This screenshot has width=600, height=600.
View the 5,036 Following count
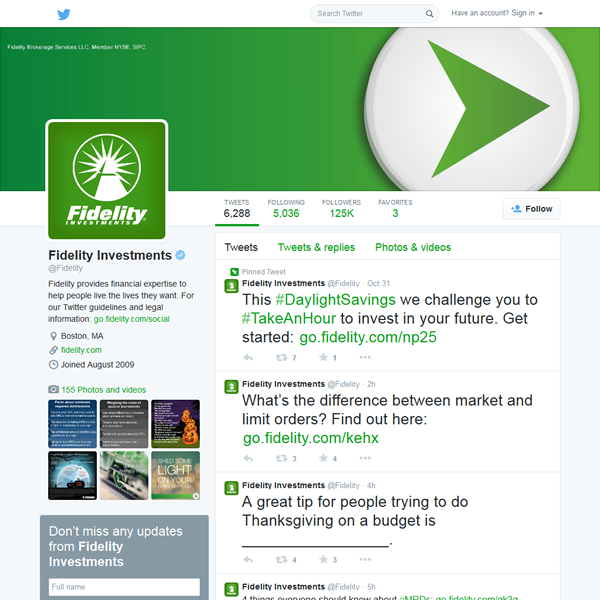click(286, 209)
